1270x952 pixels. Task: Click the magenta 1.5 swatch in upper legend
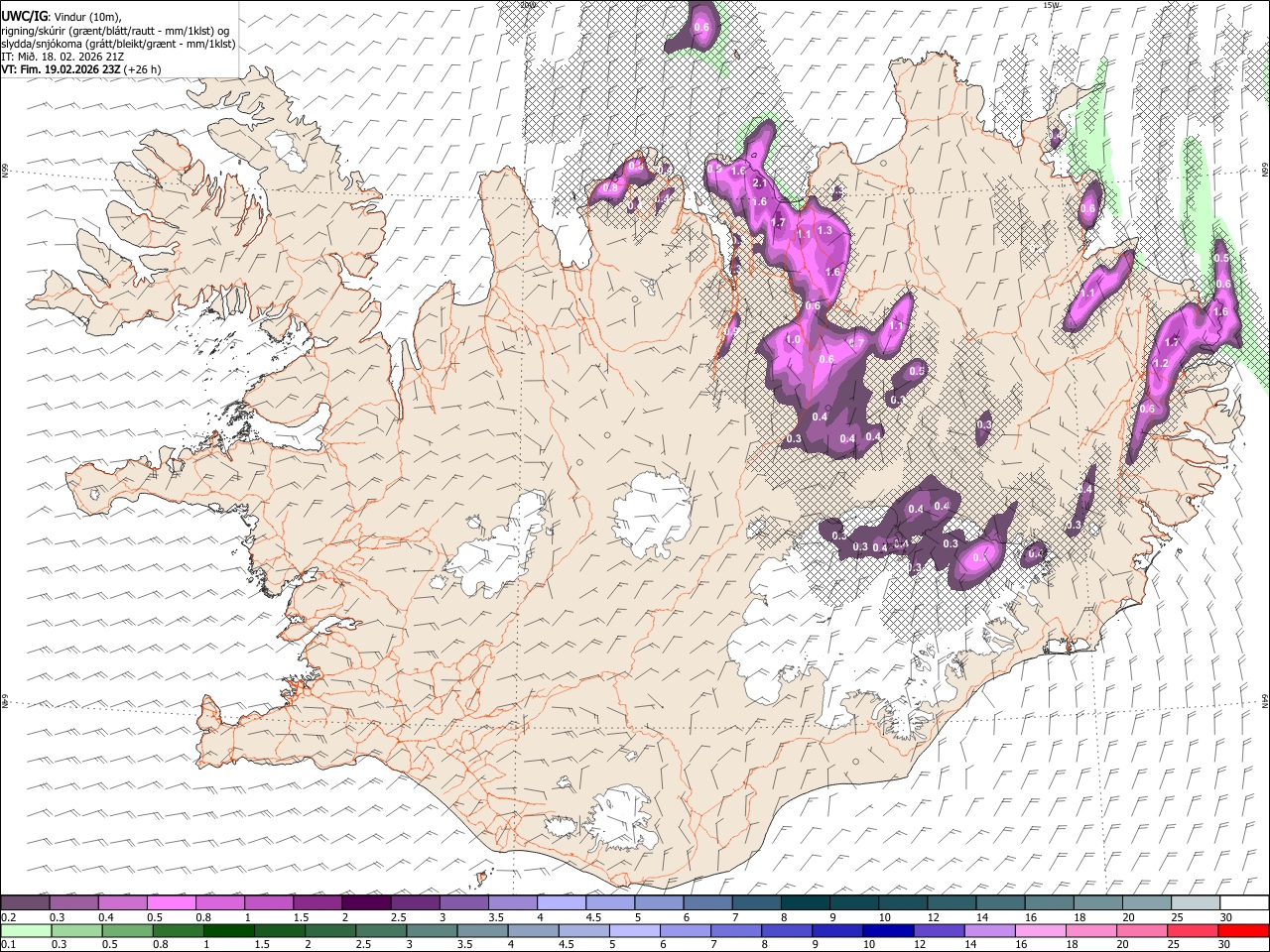317,903
